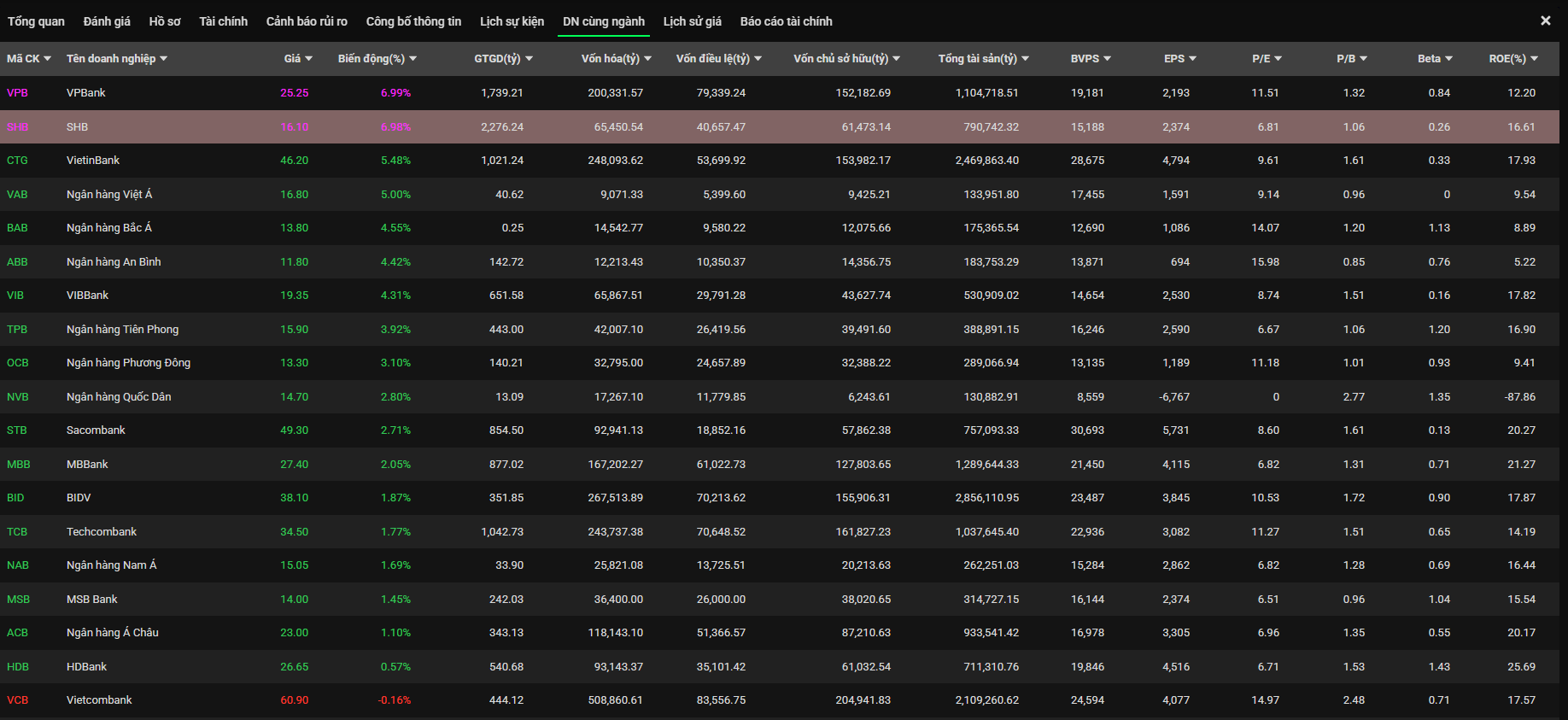Open the BAB ticker code
This screenshot has height=720, width=1568.
17,228
